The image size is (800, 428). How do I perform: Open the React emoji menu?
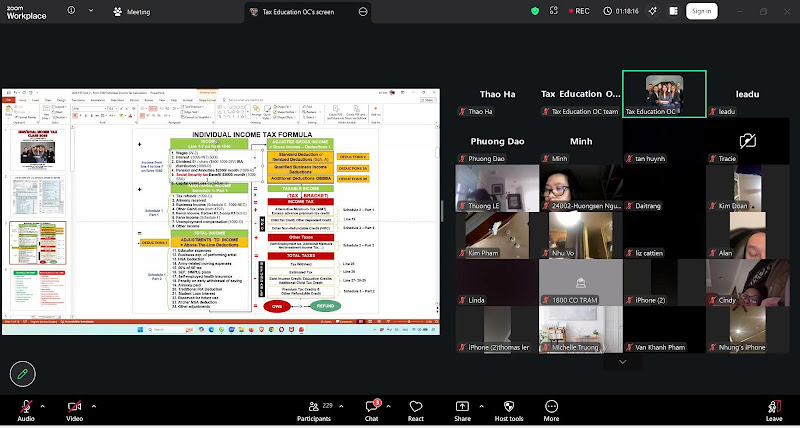click(x=416, y=411)
